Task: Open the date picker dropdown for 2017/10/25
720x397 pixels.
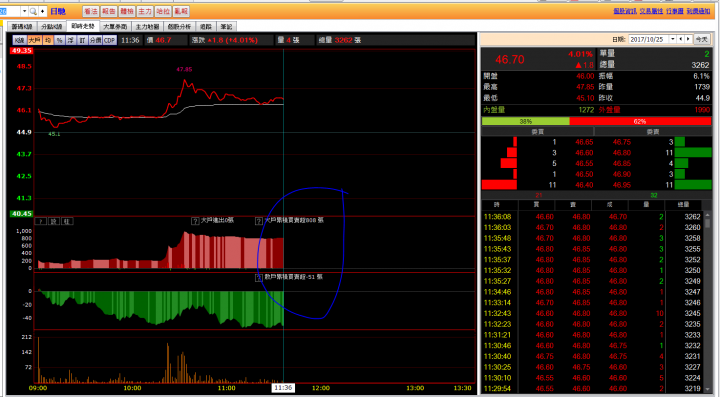Action: [x=673, y=39]
